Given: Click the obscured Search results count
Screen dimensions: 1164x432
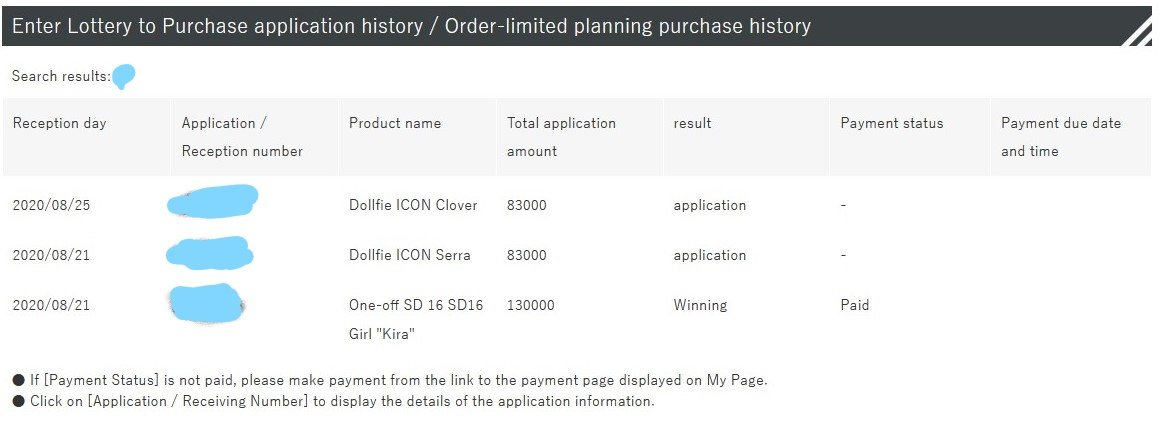Looking at the screenshot, I should [x=124, y=76].
